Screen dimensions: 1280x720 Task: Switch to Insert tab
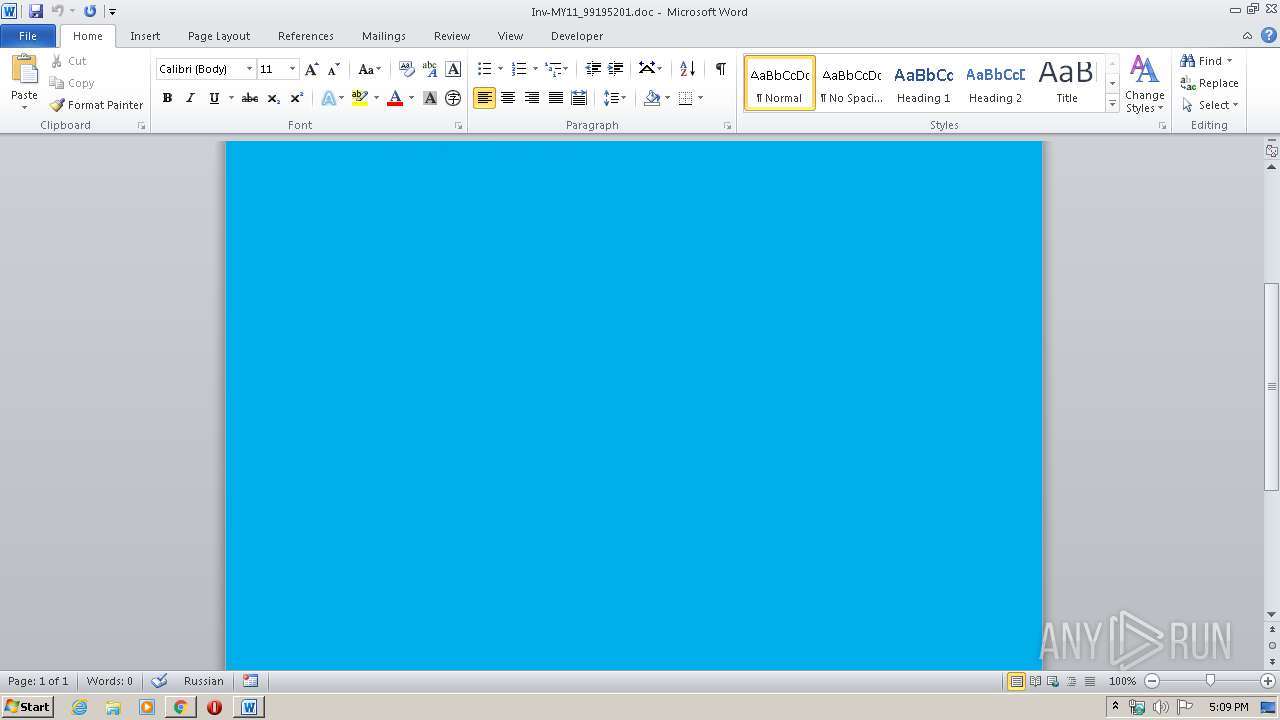coord(145,36)
